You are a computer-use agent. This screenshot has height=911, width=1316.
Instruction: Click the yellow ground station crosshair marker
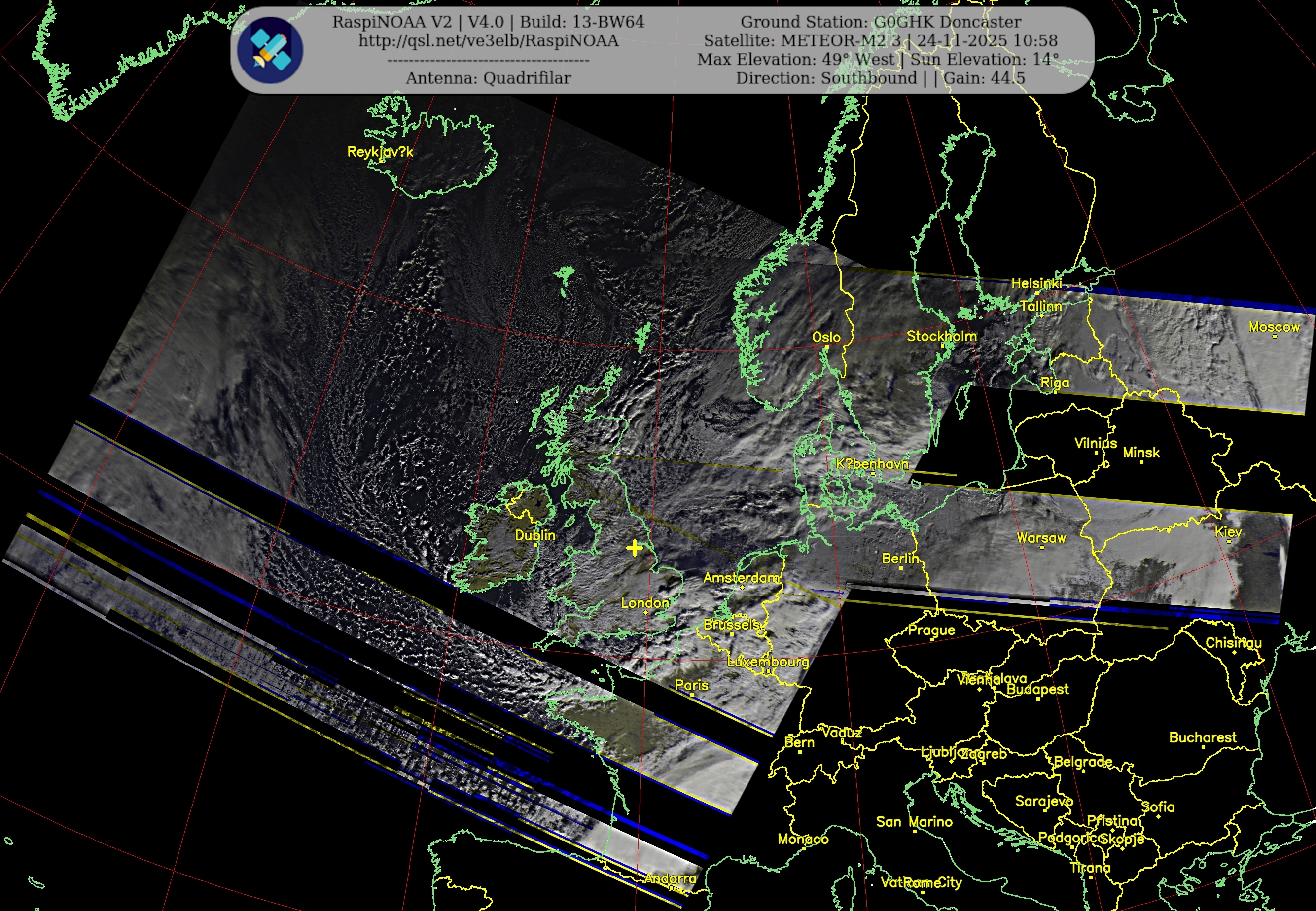tap(634, 549)
